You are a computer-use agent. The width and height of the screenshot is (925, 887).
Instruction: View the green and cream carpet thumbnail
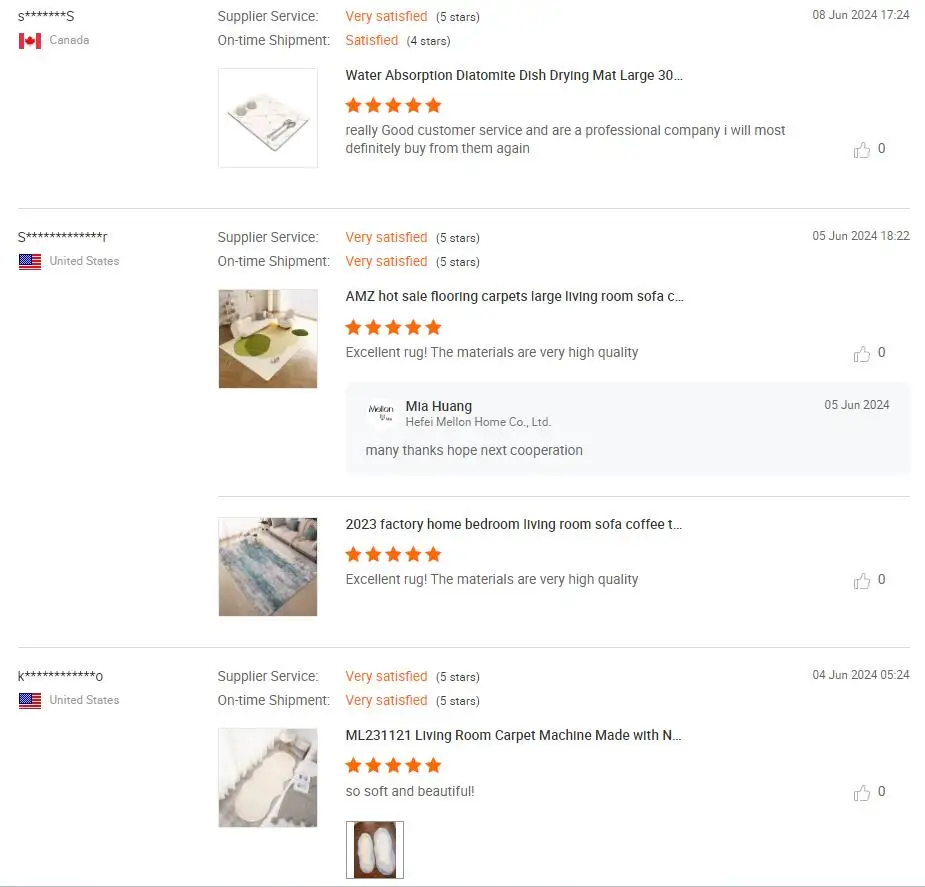coord(268,339)
